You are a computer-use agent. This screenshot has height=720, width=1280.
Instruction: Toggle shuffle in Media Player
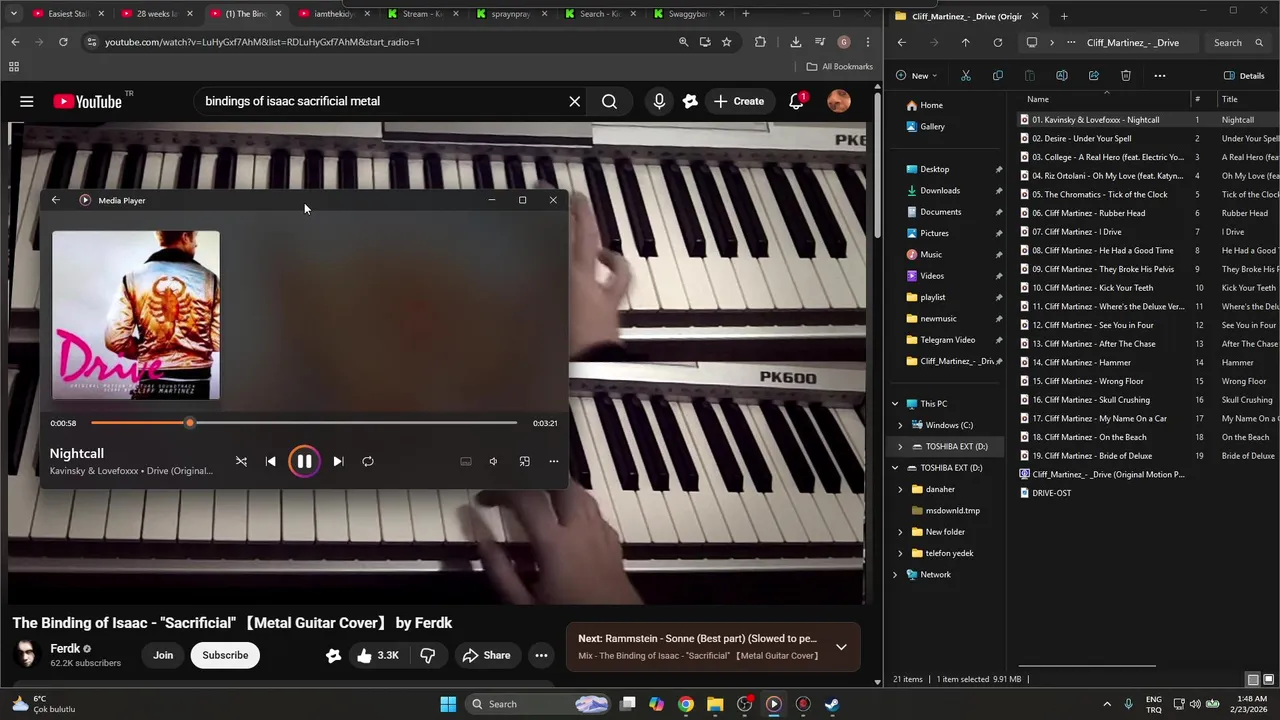[241, 461]
